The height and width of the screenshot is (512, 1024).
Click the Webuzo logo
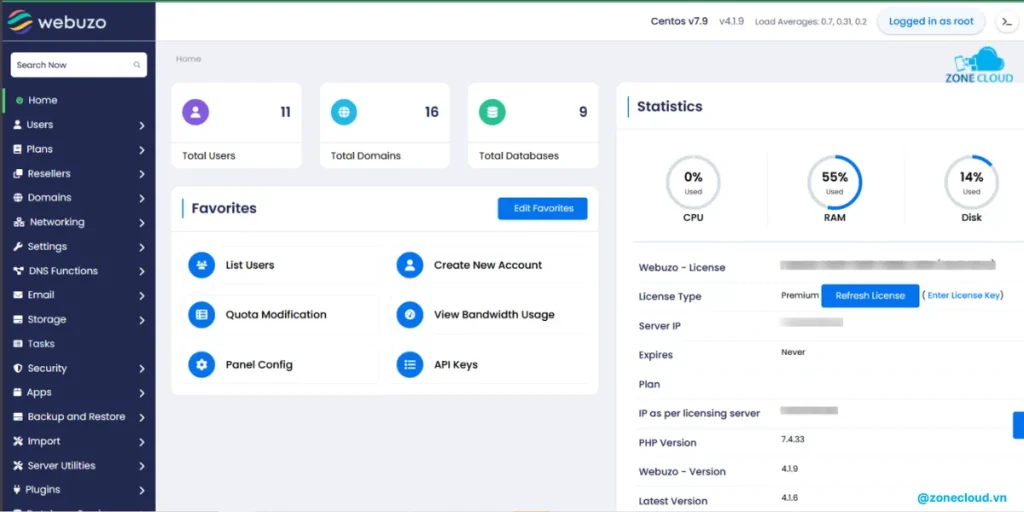pyautogui.click(x=57, y=22)
